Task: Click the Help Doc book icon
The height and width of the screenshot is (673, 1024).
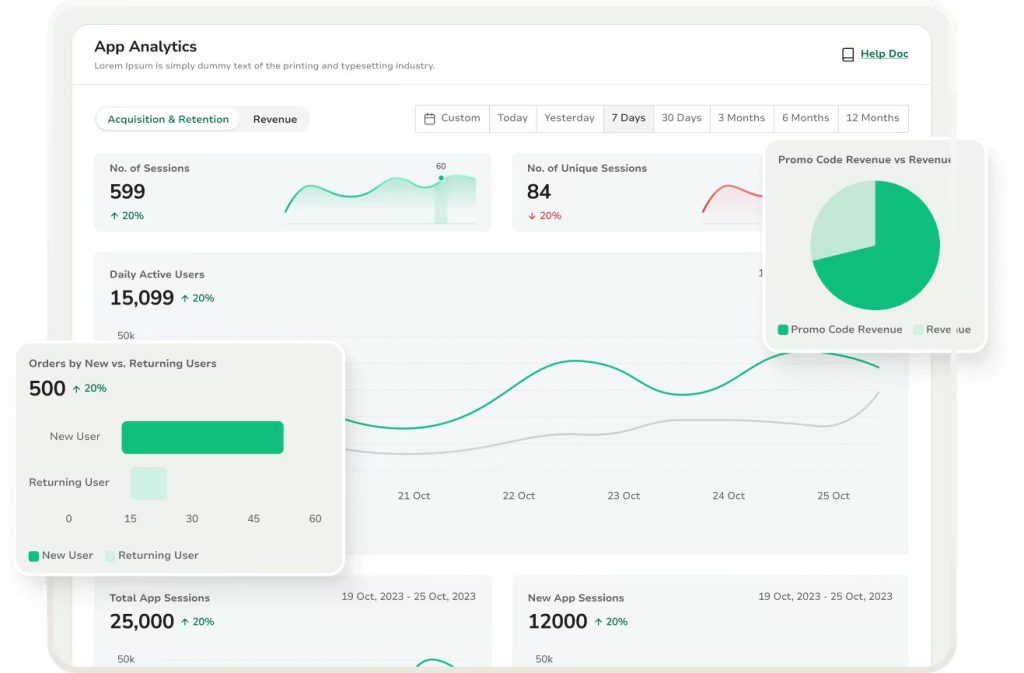Action: click(x=848, y=55)
